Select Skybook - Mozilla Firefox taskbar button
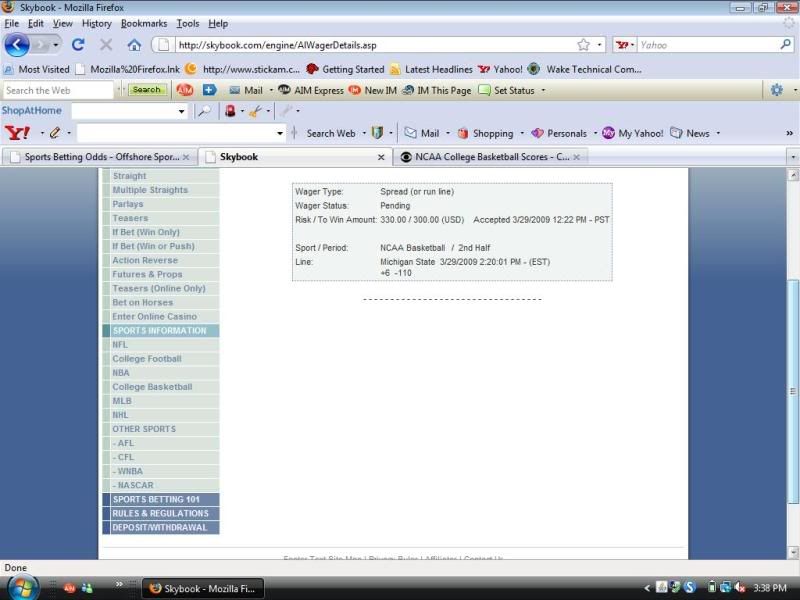The width and height of the screenshot is (800, 600). pos(203,588)
